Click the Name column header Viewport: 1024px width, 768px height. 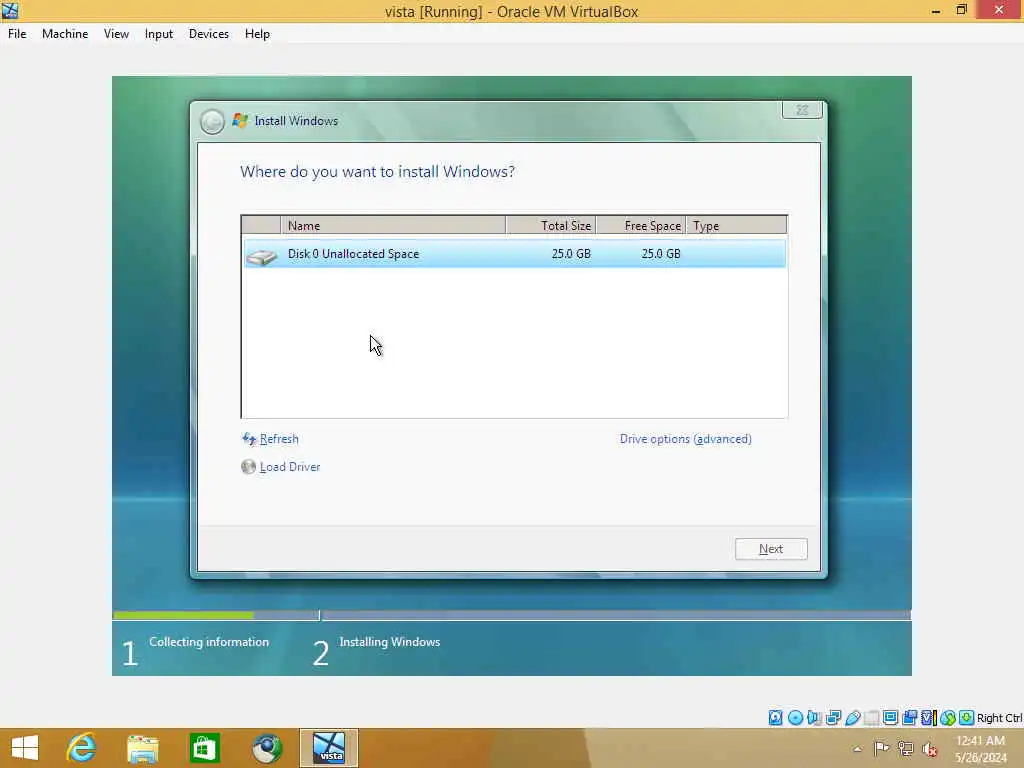tap(393, 225)
